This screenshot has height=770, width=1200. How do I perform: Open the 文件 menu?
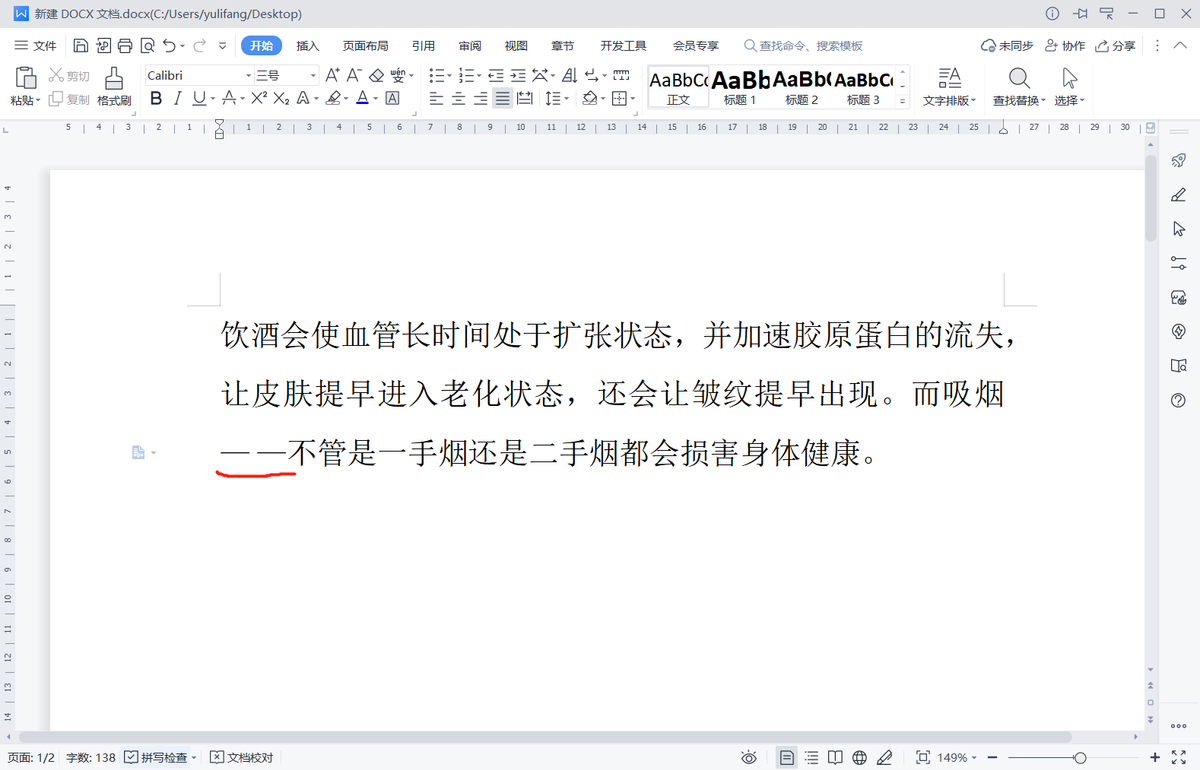pos(36,46)
